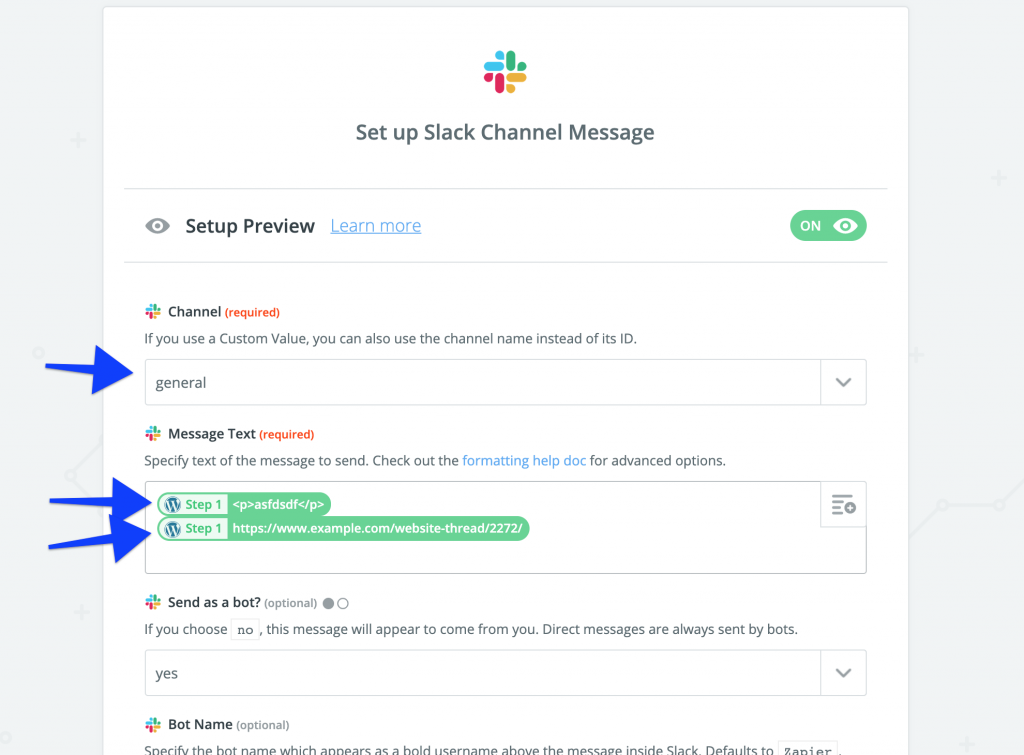Click the filled dot beside Send as a bot

tap(330, 602)
